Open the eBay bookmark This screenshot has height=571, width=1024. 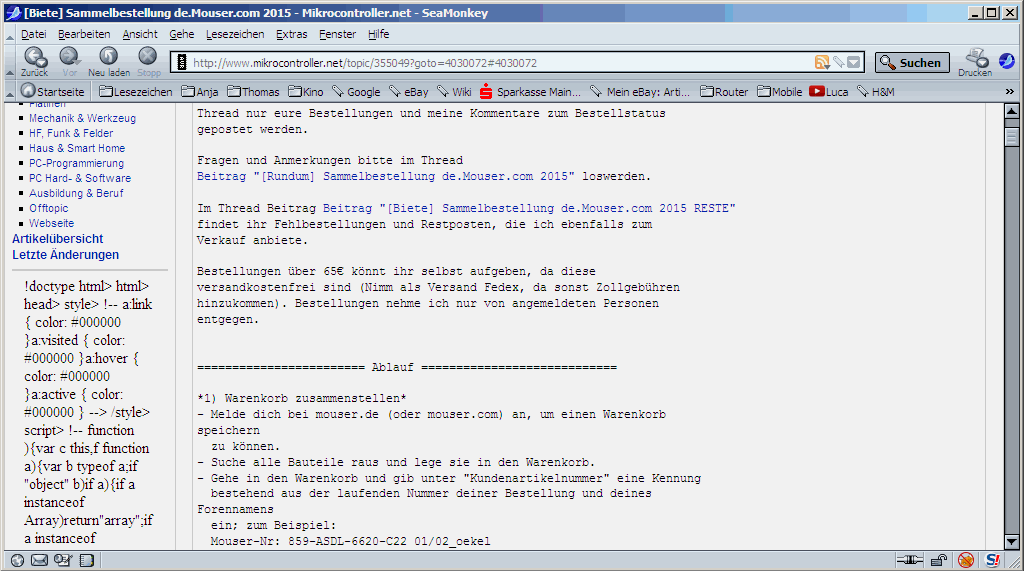point(409,91)
